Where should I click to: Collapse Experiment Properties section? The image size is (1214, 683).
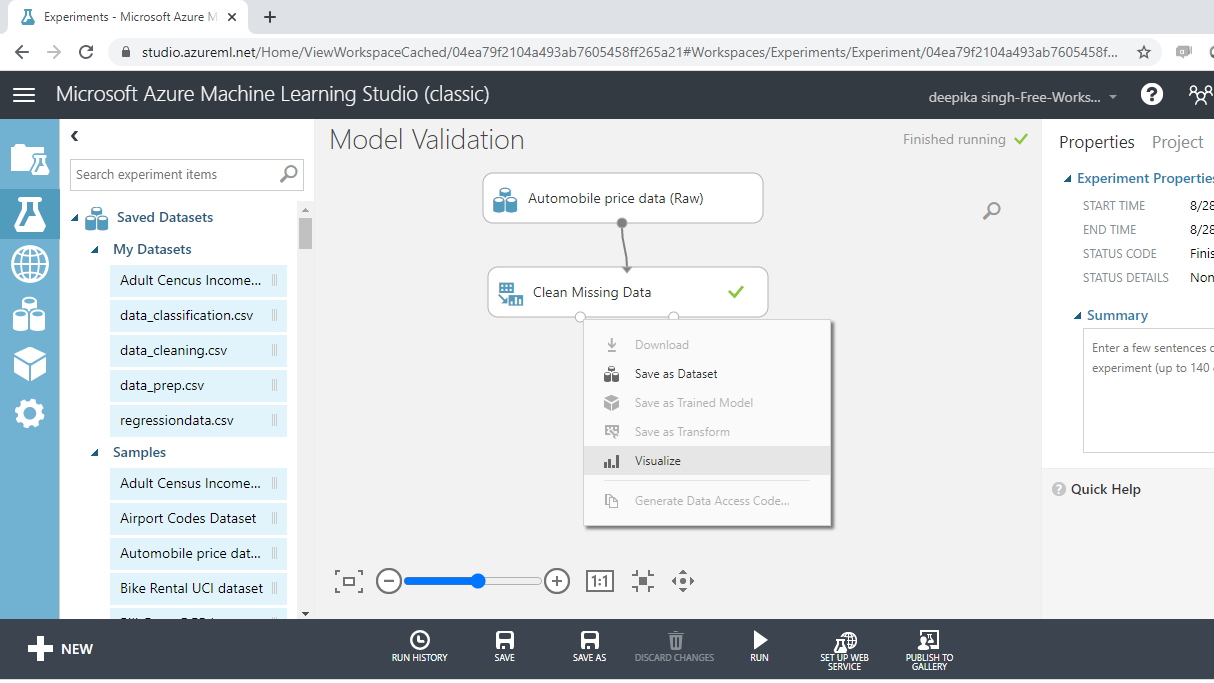1067,179
